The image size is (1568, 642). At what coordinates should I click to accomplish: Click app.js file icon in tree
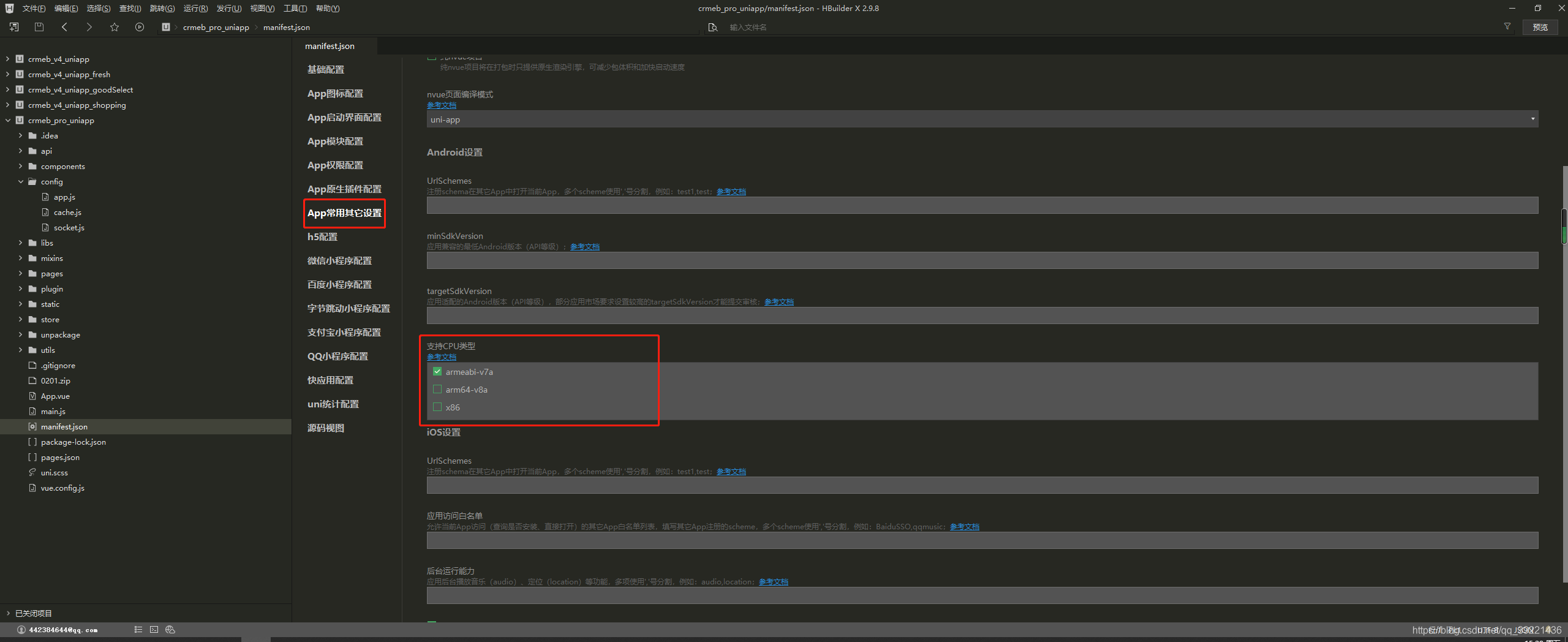(45, 197)
